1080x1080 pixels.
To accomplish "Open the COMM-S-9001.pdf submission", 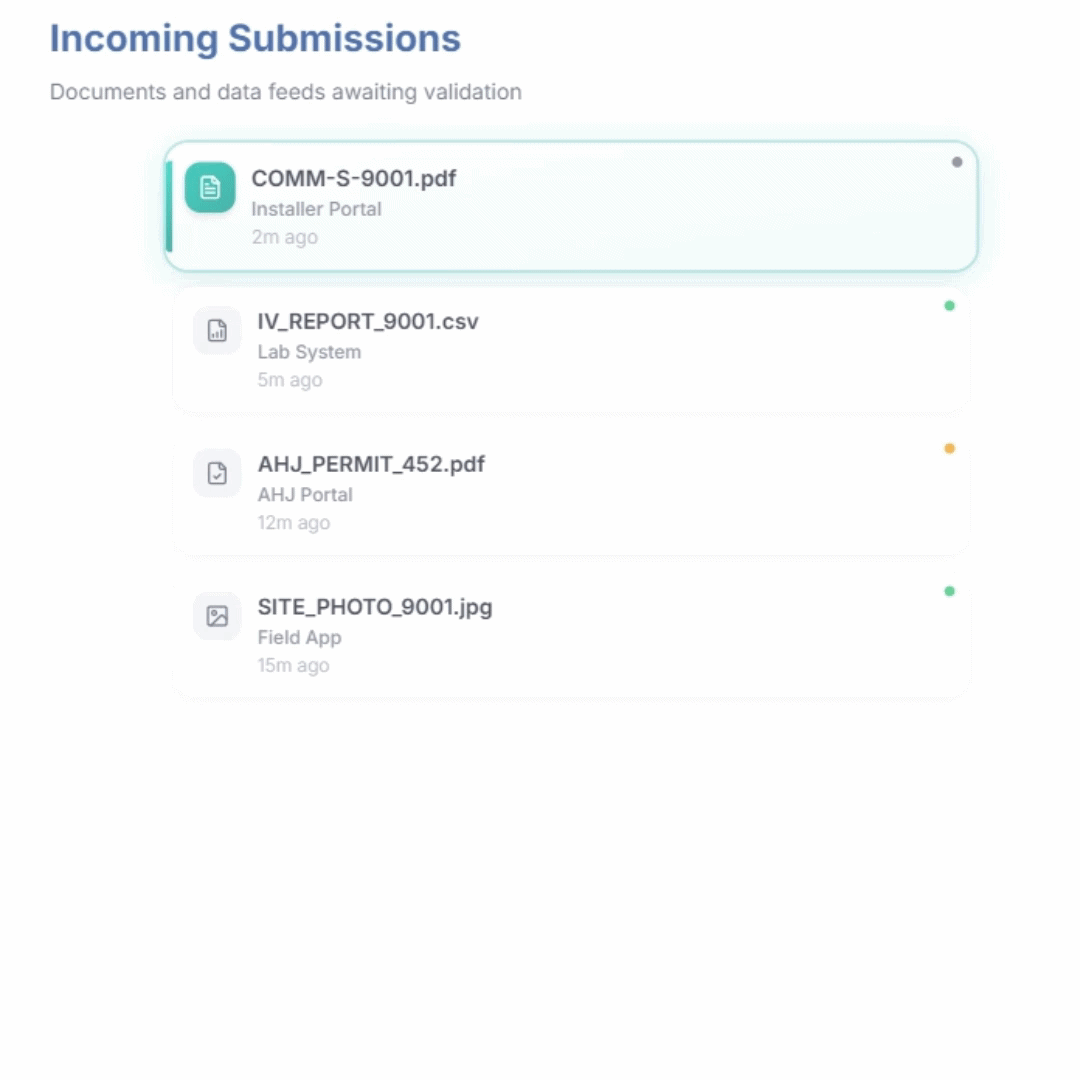I will click(x=353, y=179).
